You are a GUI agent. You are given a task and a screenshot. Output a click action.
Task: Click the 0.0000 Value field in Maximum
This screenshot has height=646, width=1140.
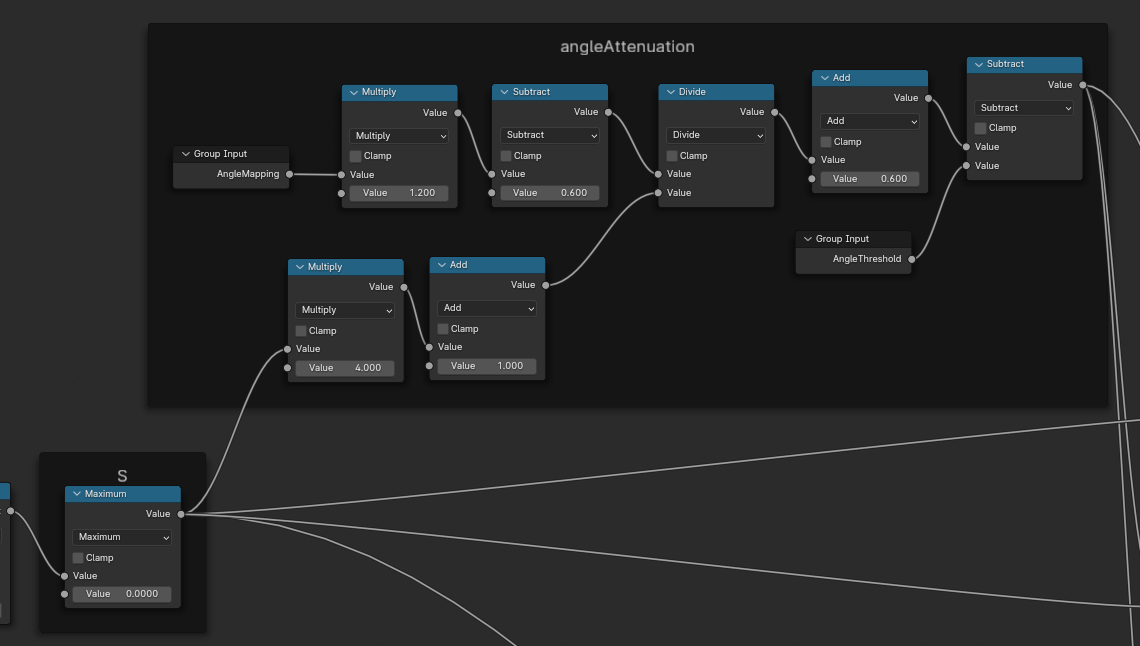122,594
